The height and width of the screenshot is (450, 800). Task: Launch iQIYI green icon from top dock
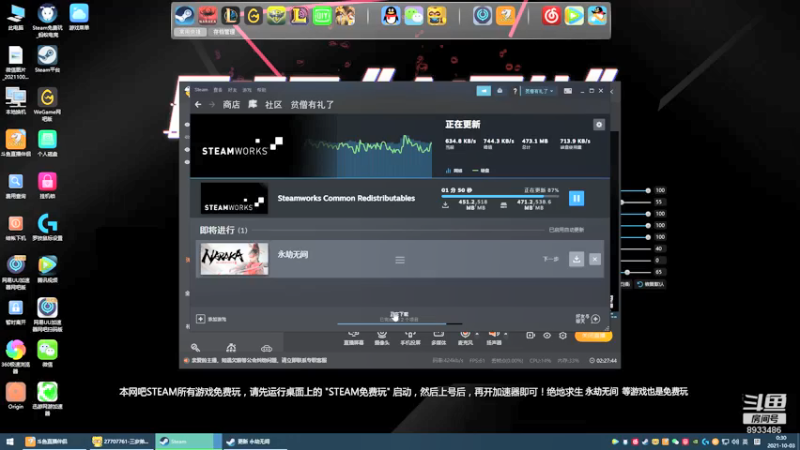(x=322, y=15)
